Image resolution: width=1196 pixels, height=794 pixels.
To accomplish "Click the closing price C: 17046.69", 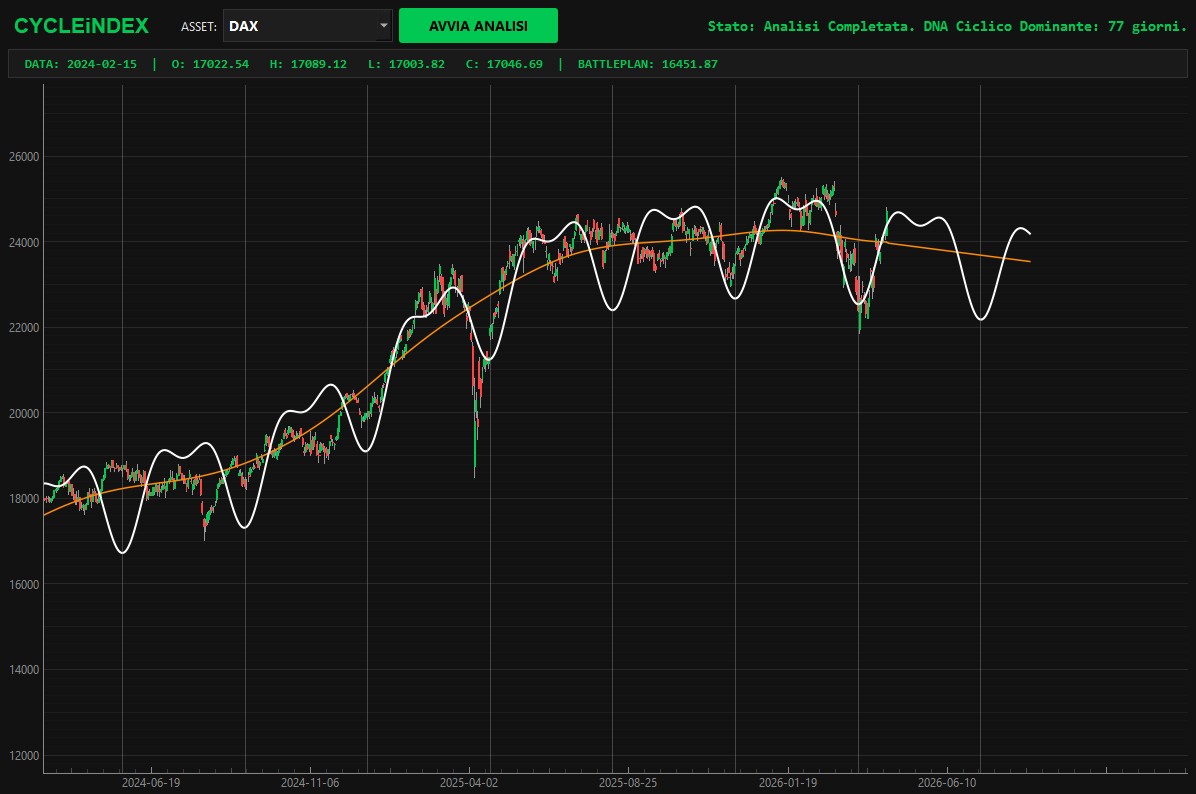I will (504, 64).
